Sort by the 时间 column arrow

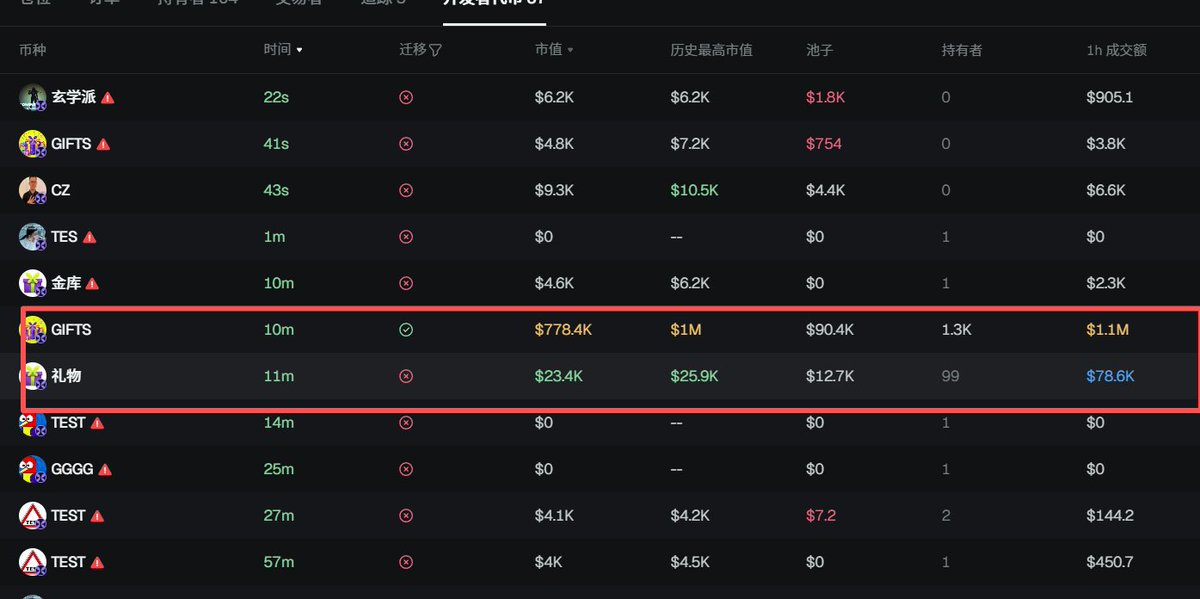click(x=299, y=50)
